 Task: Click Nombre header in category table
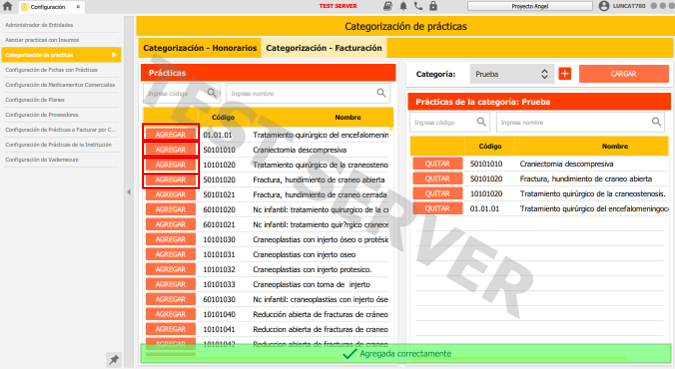click(615, 146)
